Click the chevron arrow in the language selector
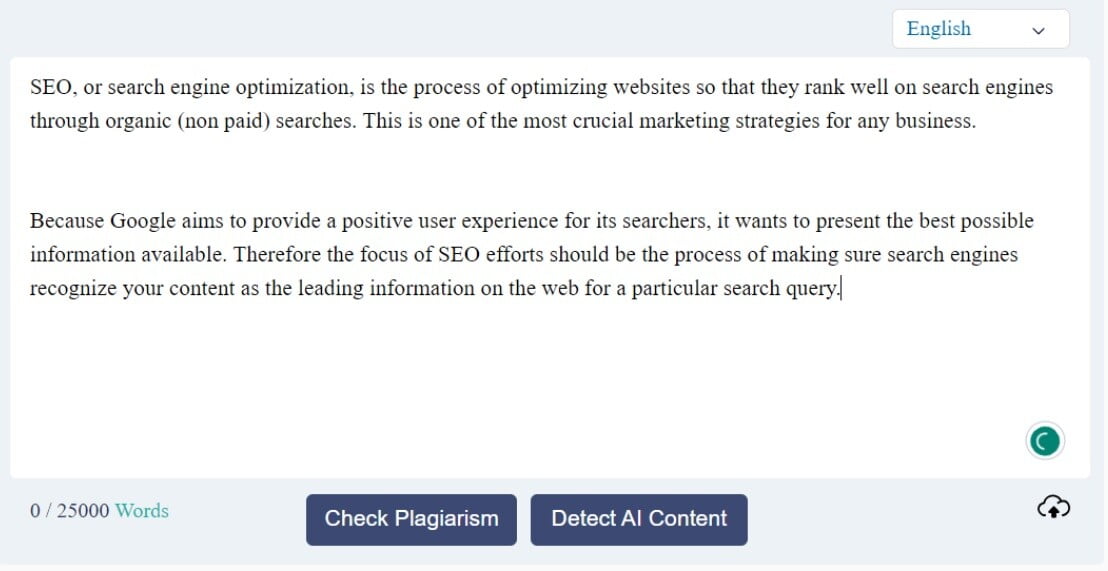Image resolution: width=1108 pixels, height=571 pixels. tap(1038, 30)
